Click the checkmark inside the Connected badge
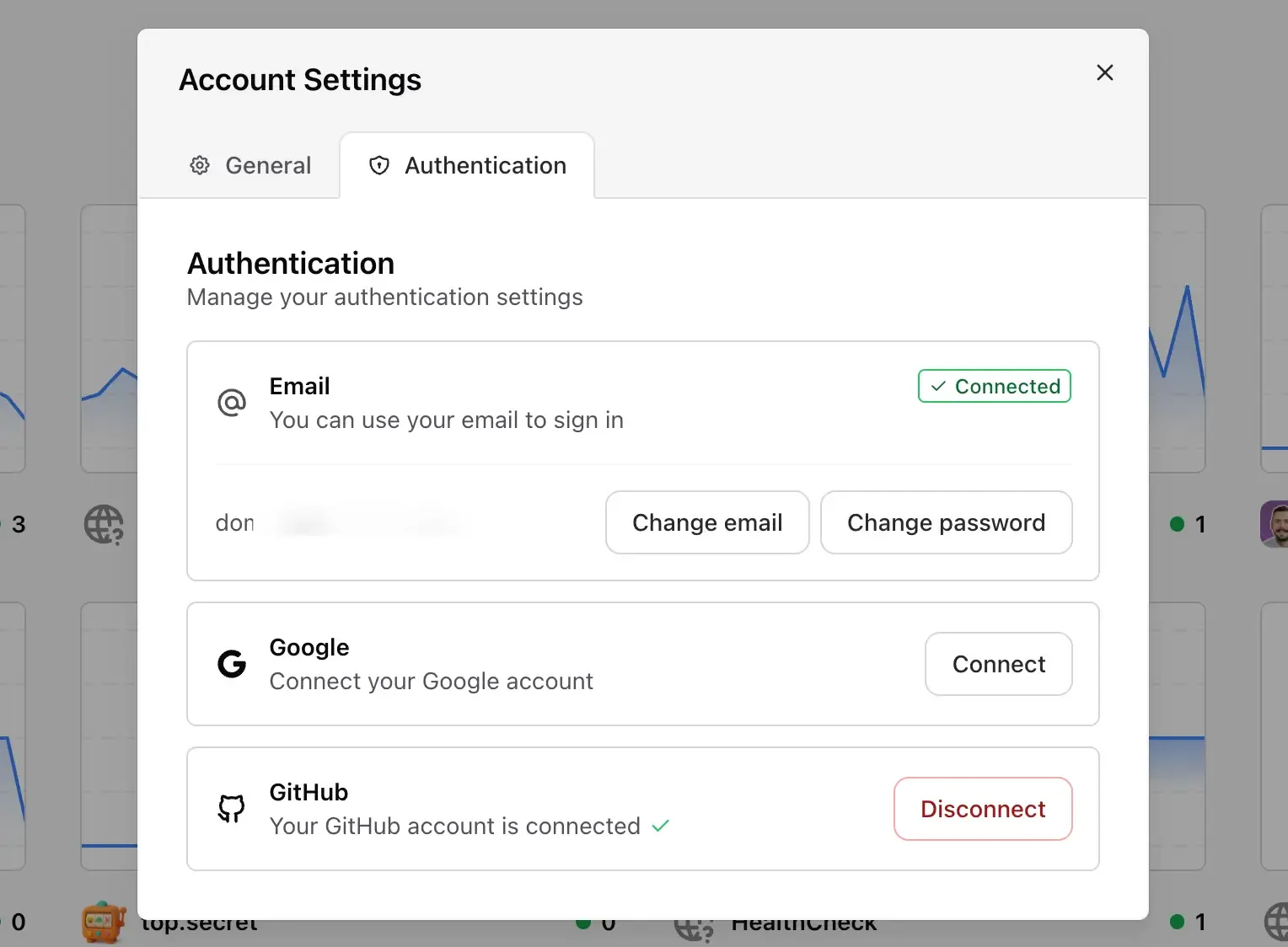 click(938, 386)
